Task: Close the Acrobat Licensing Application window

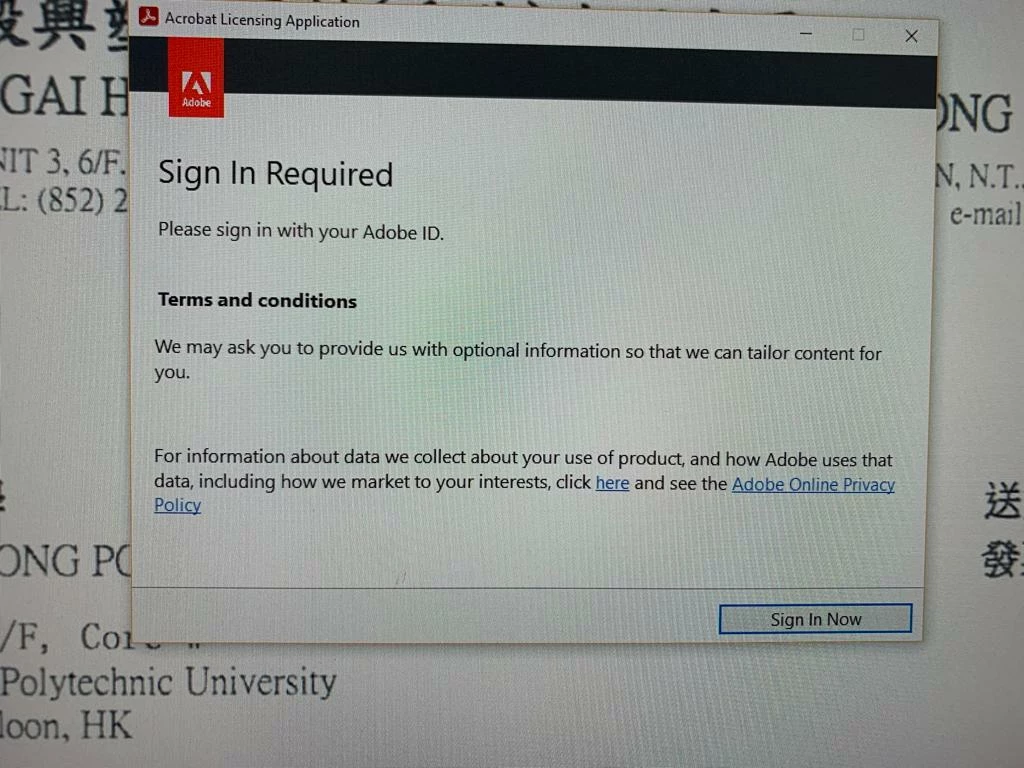Action: coord(912,36)
